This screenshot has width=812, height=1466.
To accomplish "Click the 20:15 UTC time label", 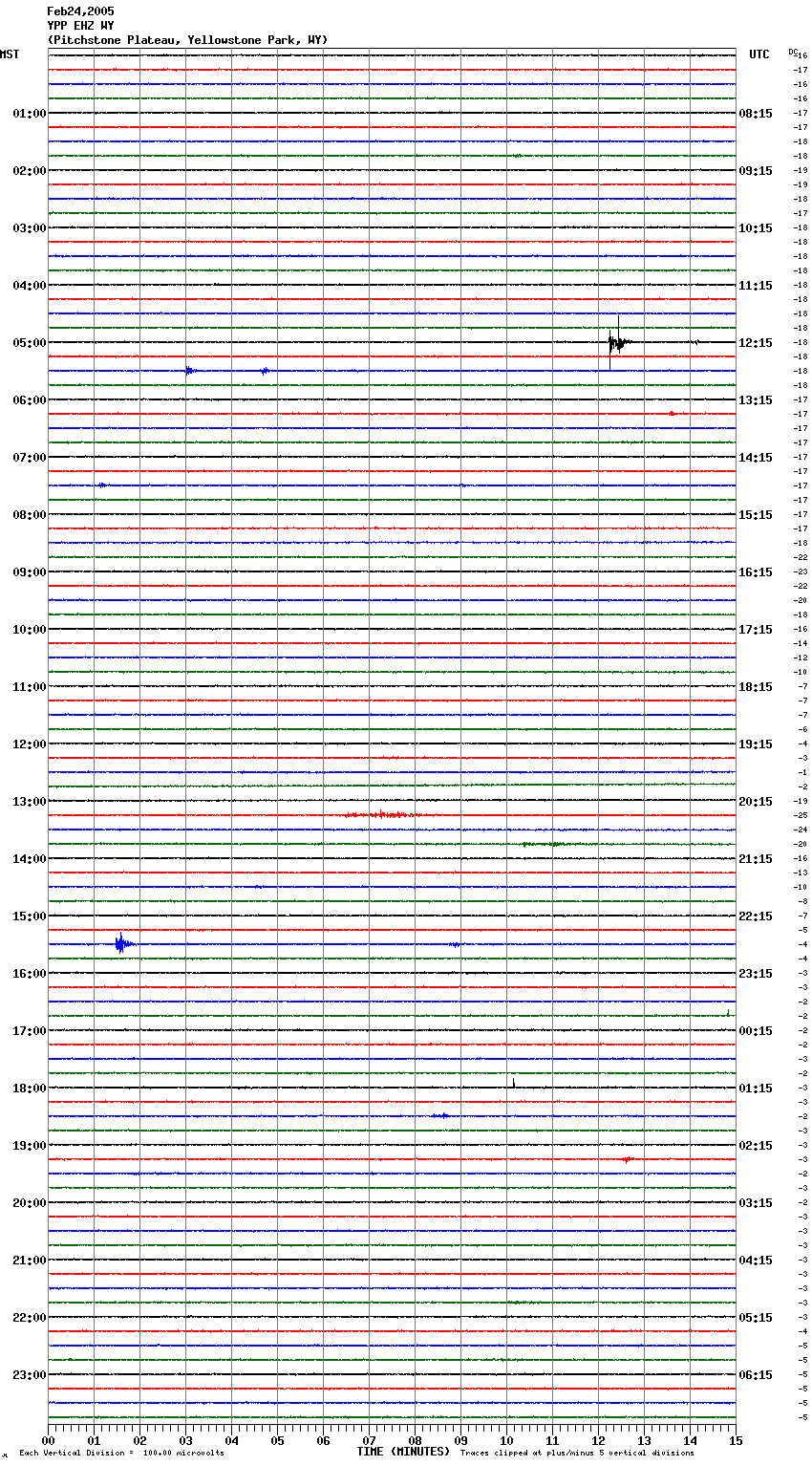I will 756,802.
